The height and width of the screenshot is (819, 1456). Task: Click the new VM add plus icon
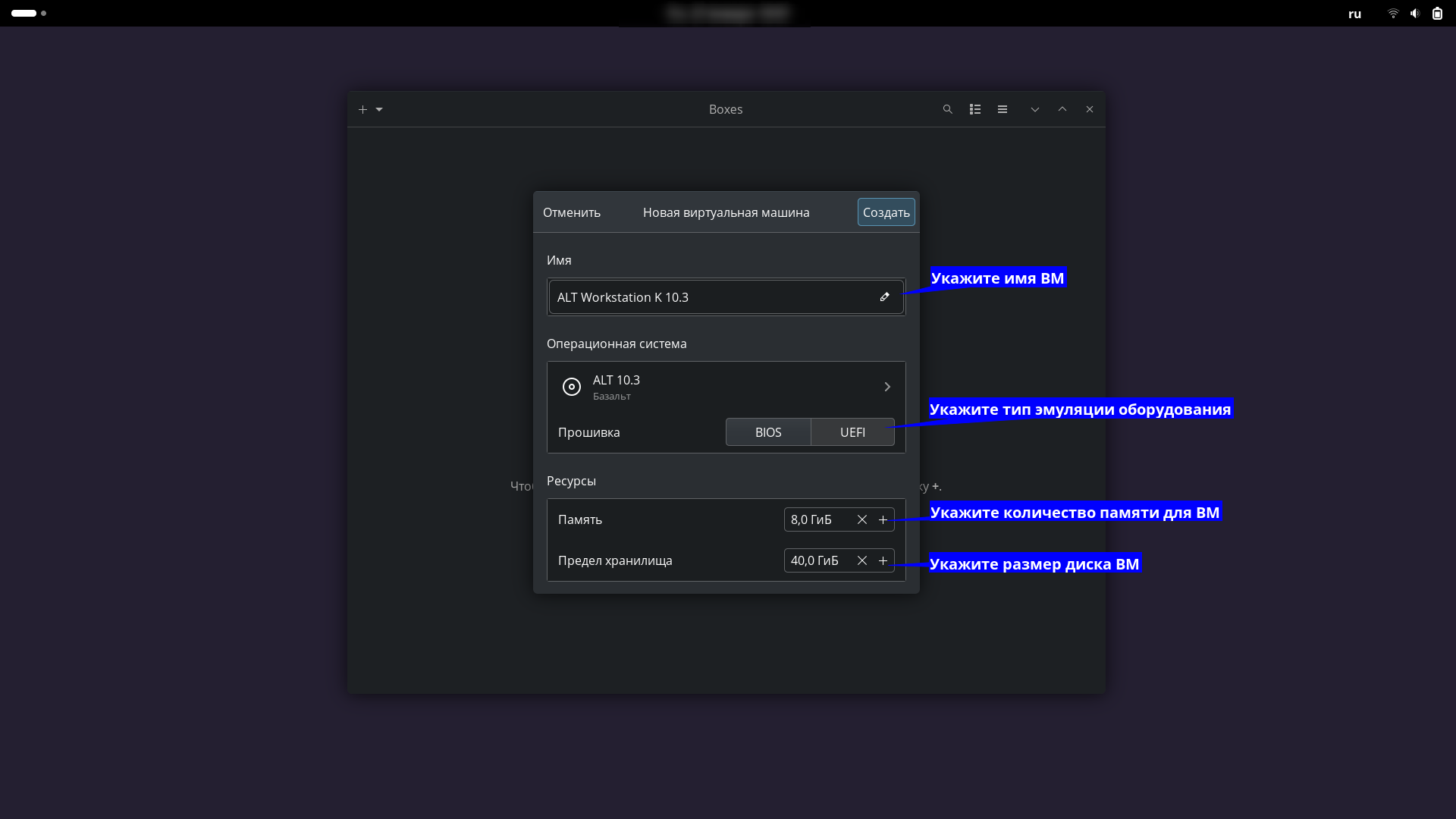(x=362, y=109)
